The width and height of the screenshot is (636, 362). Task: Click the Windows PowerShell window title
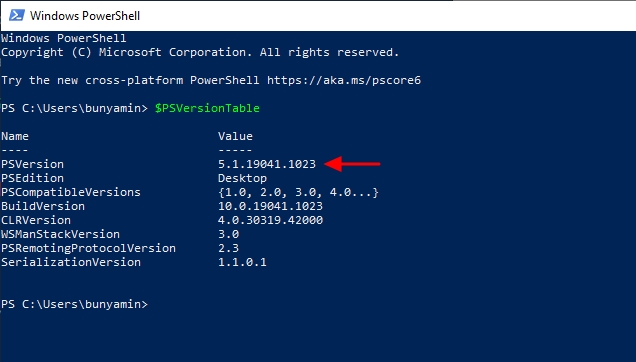pos(85,16)
